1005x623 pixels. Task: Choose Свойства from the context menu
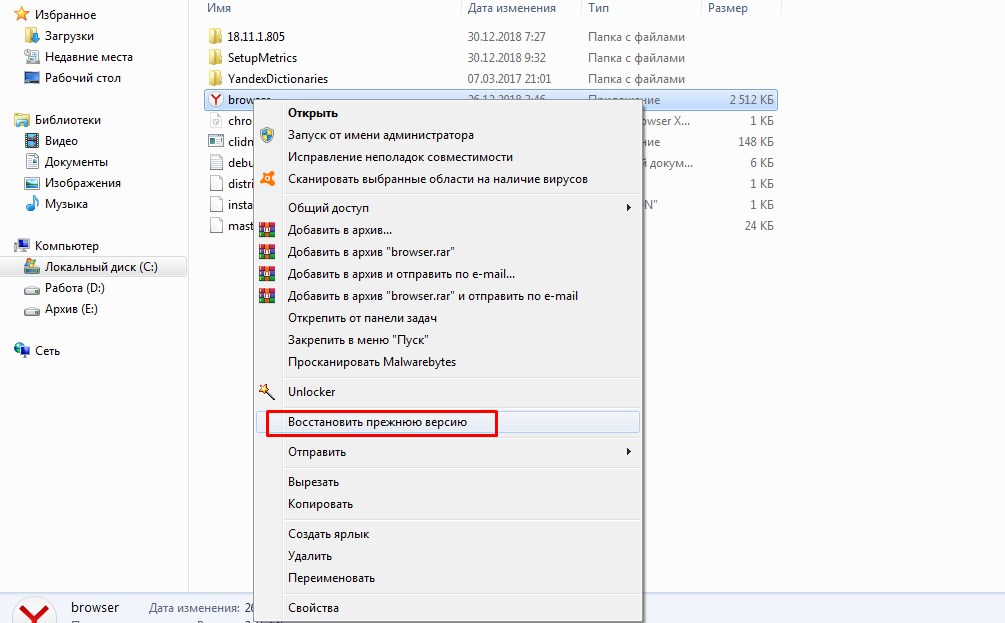point(313,608)
